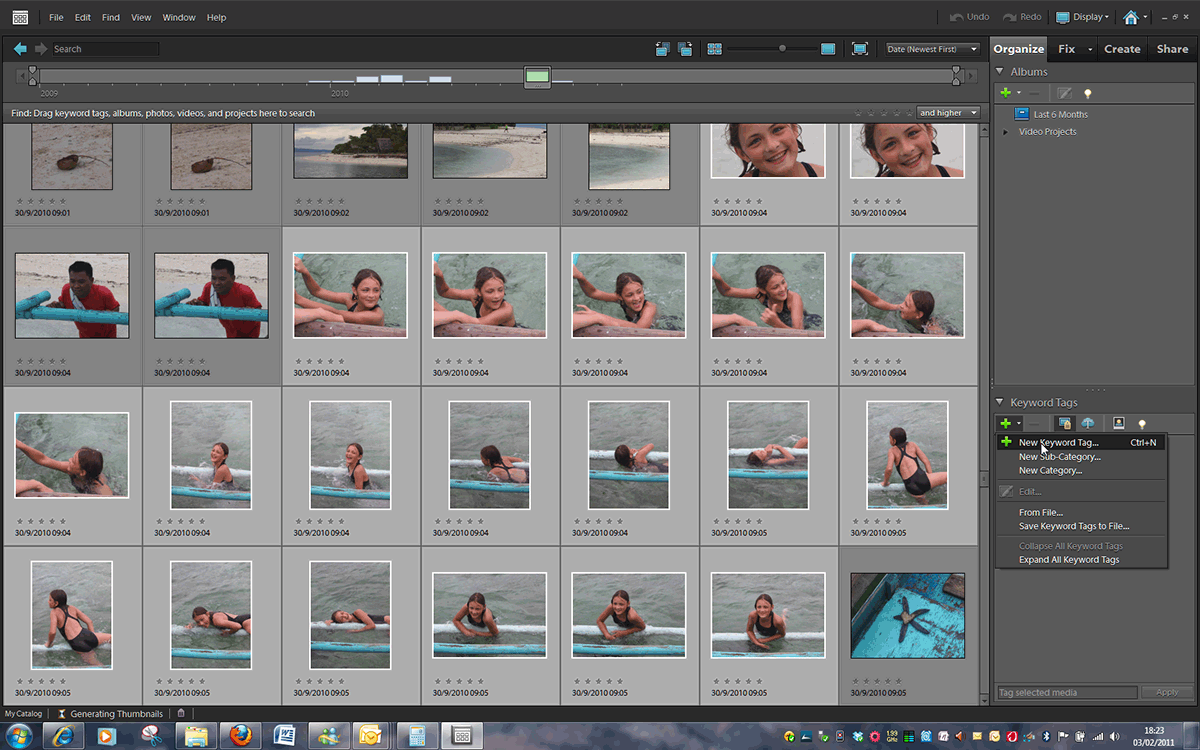
Task: Collapse the Albums panel
Action: pyautogui.click(x=999, y=72)
